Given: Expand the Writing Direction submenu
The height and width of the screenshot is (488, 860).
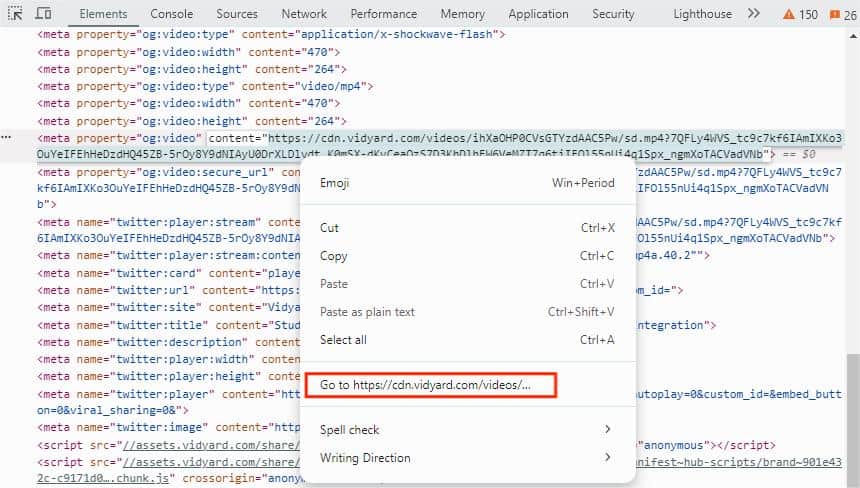Looking at the screenshot, I should [468, 457].
